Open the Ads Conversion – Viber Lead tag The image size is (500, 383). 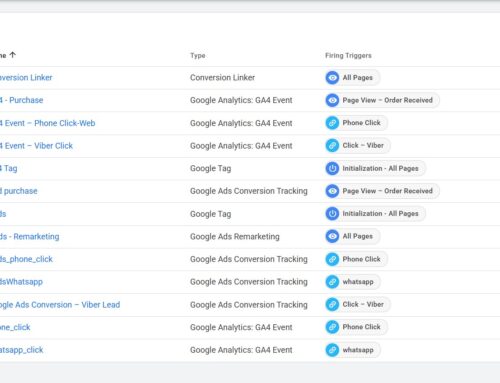coord(60,305)
